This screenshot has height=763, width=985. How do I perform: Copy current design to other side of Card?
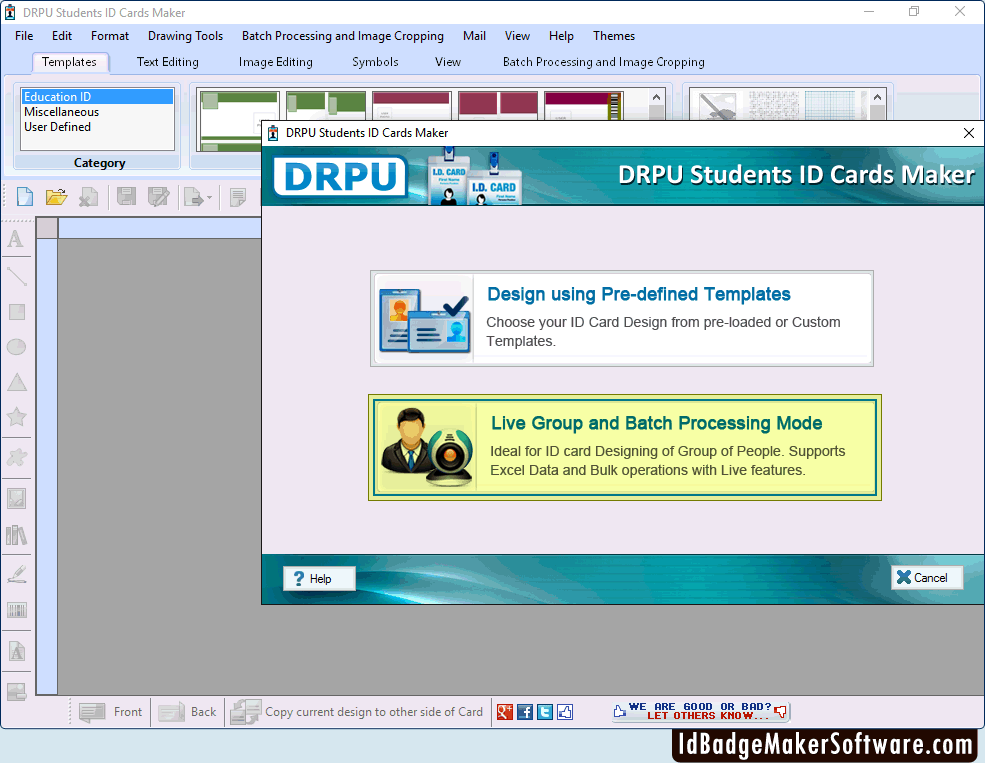pos(357,712)
